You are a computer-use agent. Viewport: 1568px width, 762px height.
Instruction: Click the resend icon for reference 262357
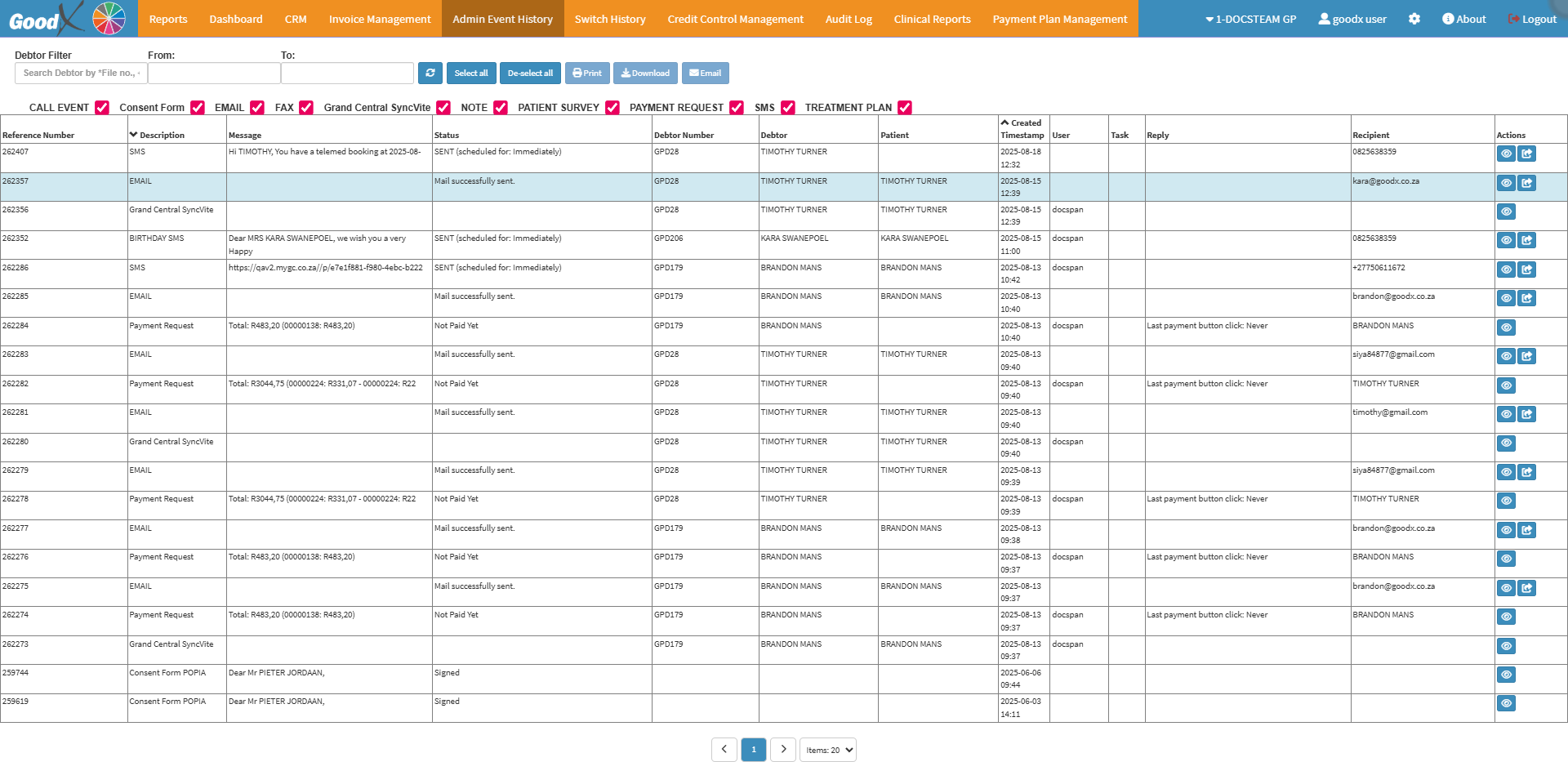tap(1526, 183)
